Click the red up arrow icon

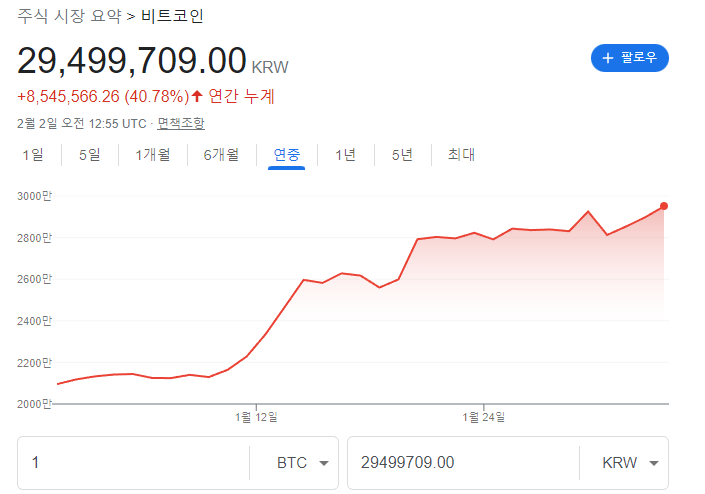pyautogui.click(x=197, y=97)
